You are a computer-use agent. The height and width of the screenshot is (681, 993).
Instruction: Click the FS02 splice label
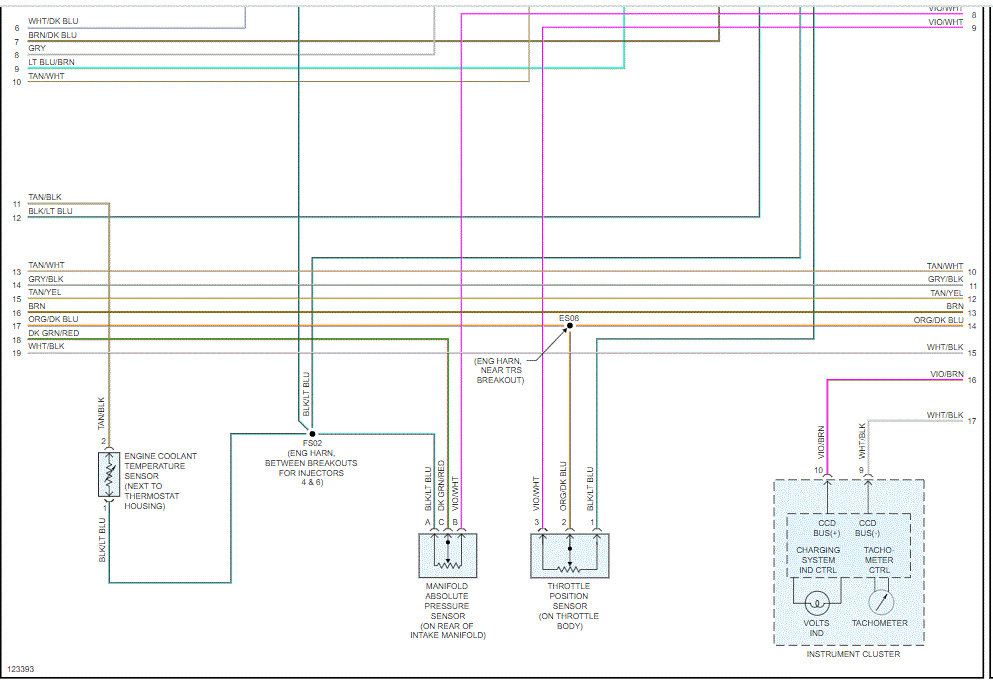click(x=312, y=443)
